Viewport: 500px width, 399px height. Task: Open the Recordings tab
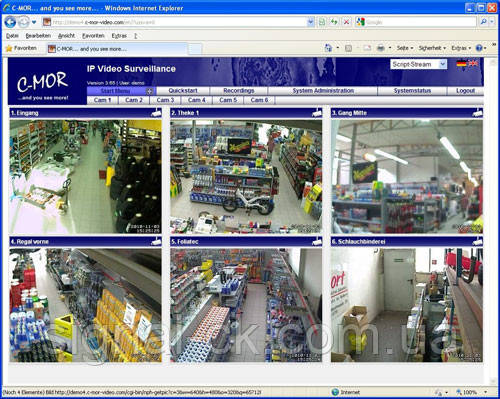tap(239, 91)
